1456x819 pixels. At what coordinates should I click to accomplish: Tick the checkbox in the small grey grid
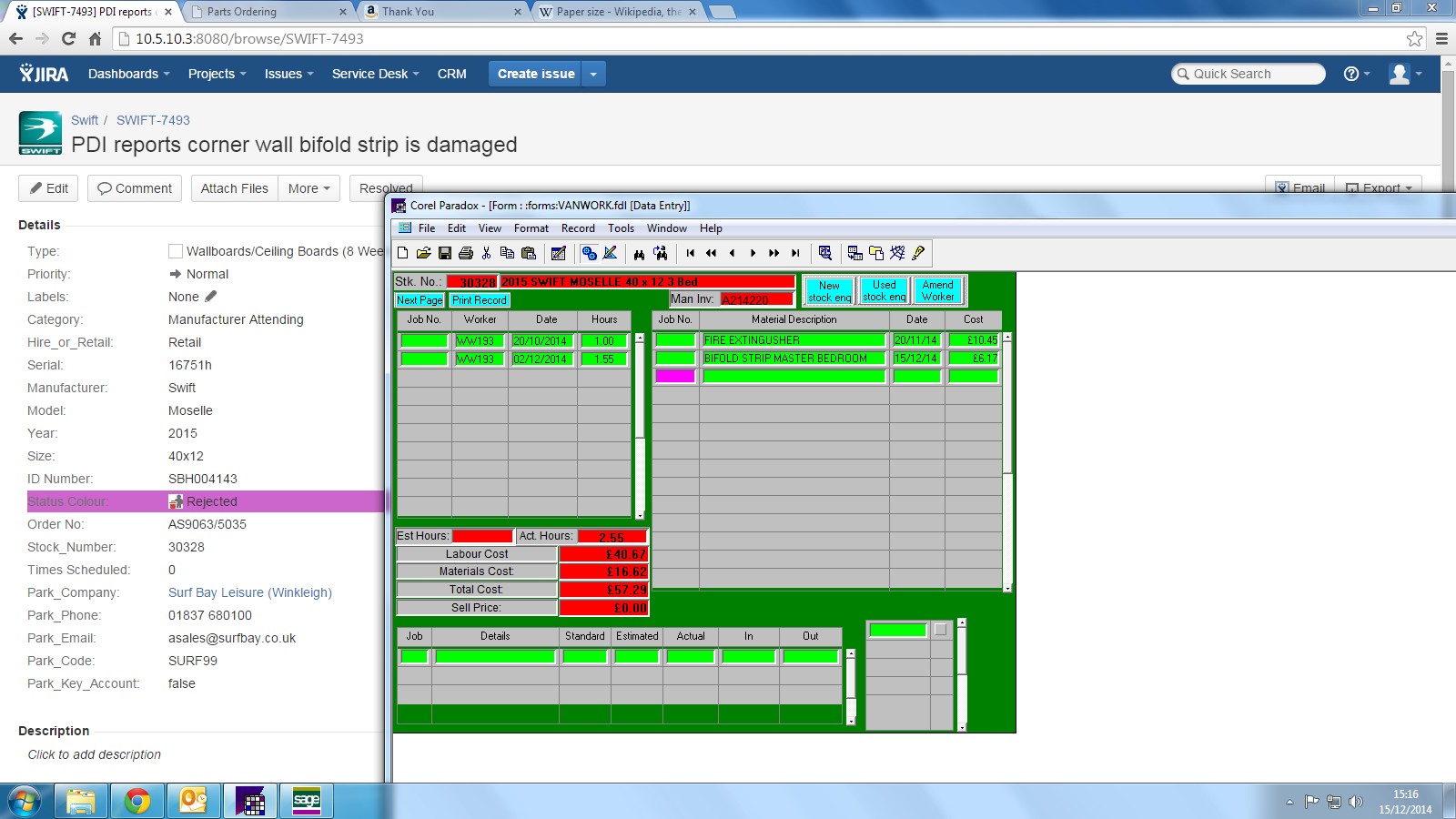940,630
